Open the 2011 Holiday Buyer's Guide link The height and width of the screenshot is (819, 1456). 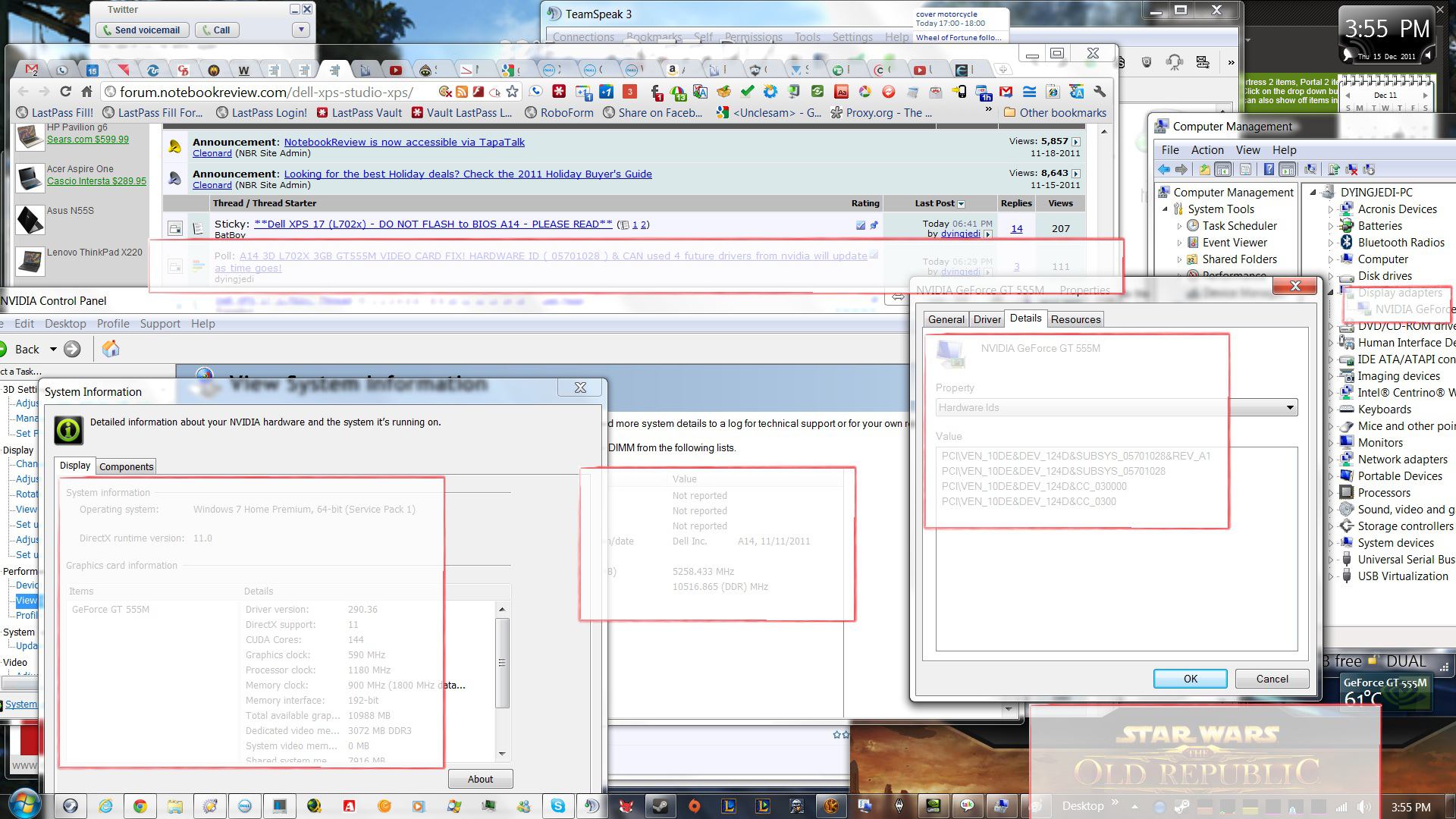pos(468,174)
